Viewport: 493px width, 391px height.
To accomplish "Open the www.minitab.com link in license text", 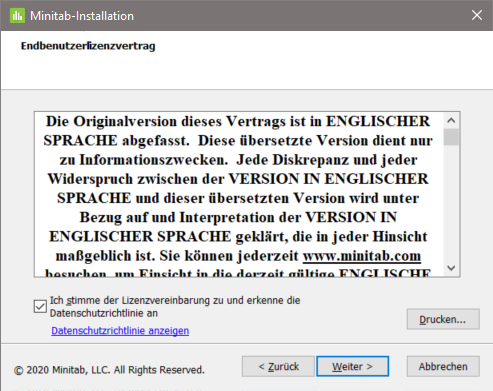I will coord(362,256).
